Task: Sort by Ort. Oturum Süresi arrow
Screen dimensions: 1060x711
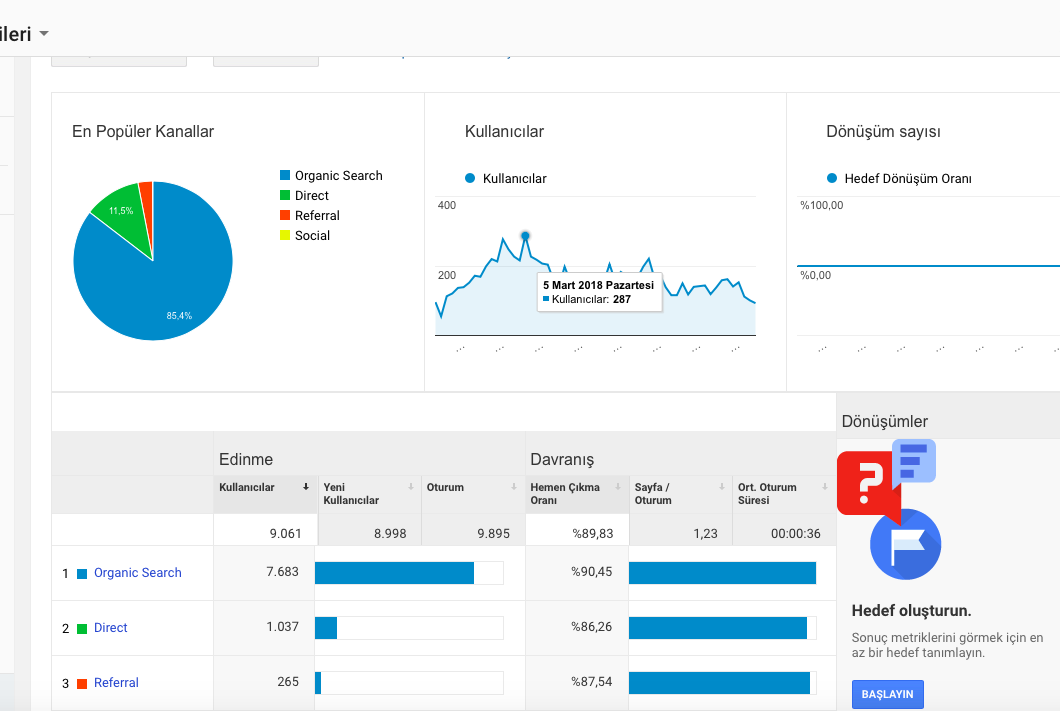Action: pyautogui.click(x=825, y=487)
